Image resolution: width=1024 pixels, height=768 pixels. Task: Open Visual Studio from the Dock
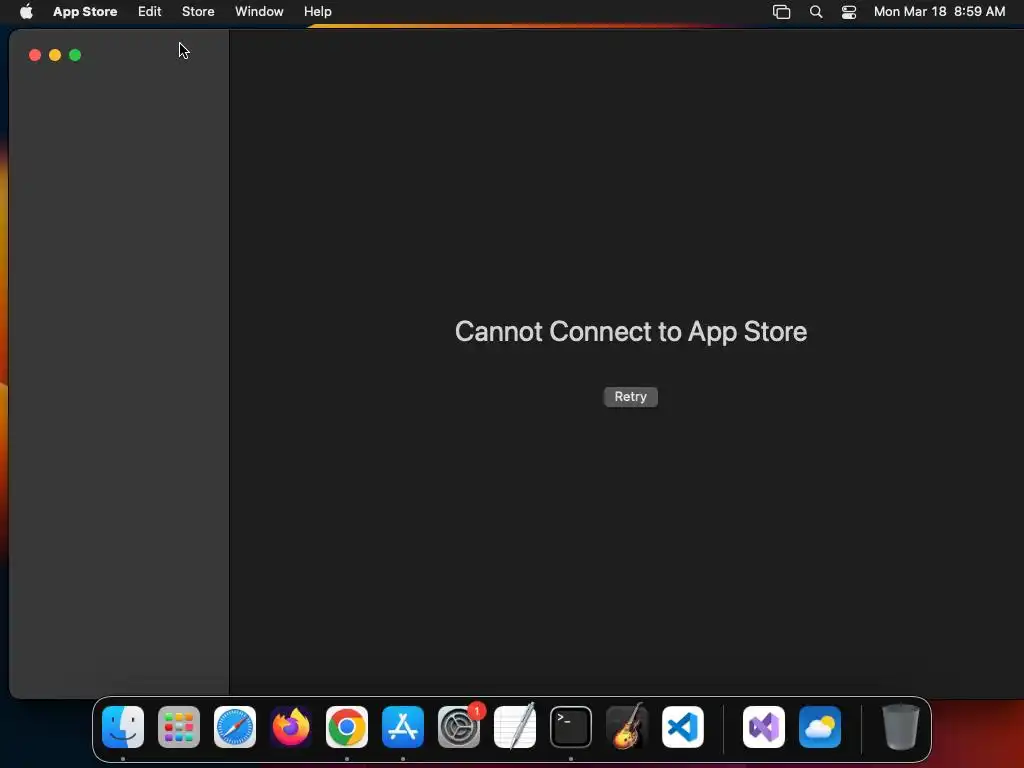763,727
